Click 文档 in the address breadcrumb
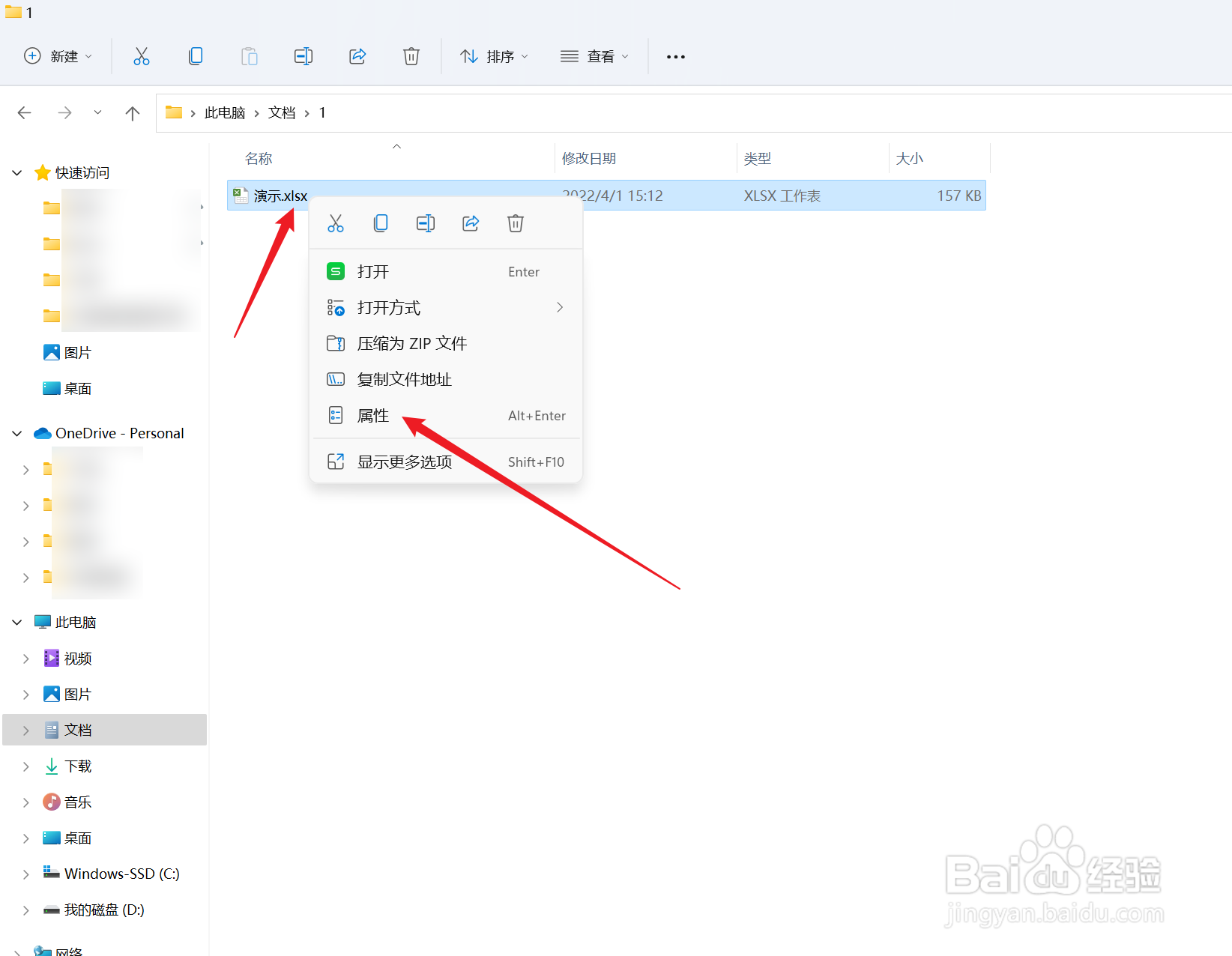 282,112
